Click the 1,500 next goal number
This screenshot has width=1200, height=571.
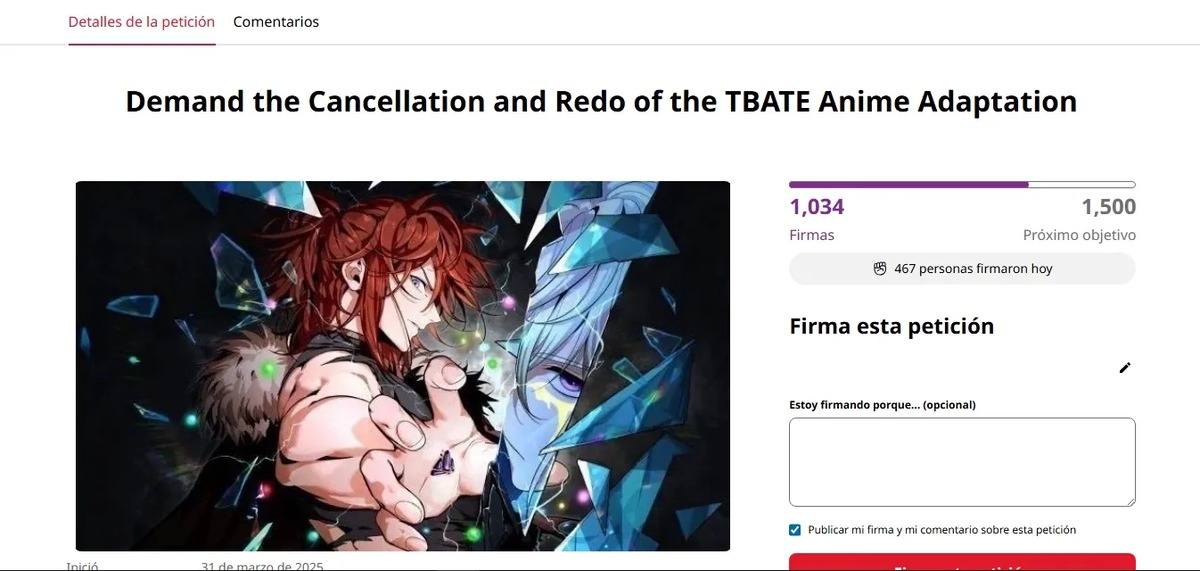[x=1108, y=207]
